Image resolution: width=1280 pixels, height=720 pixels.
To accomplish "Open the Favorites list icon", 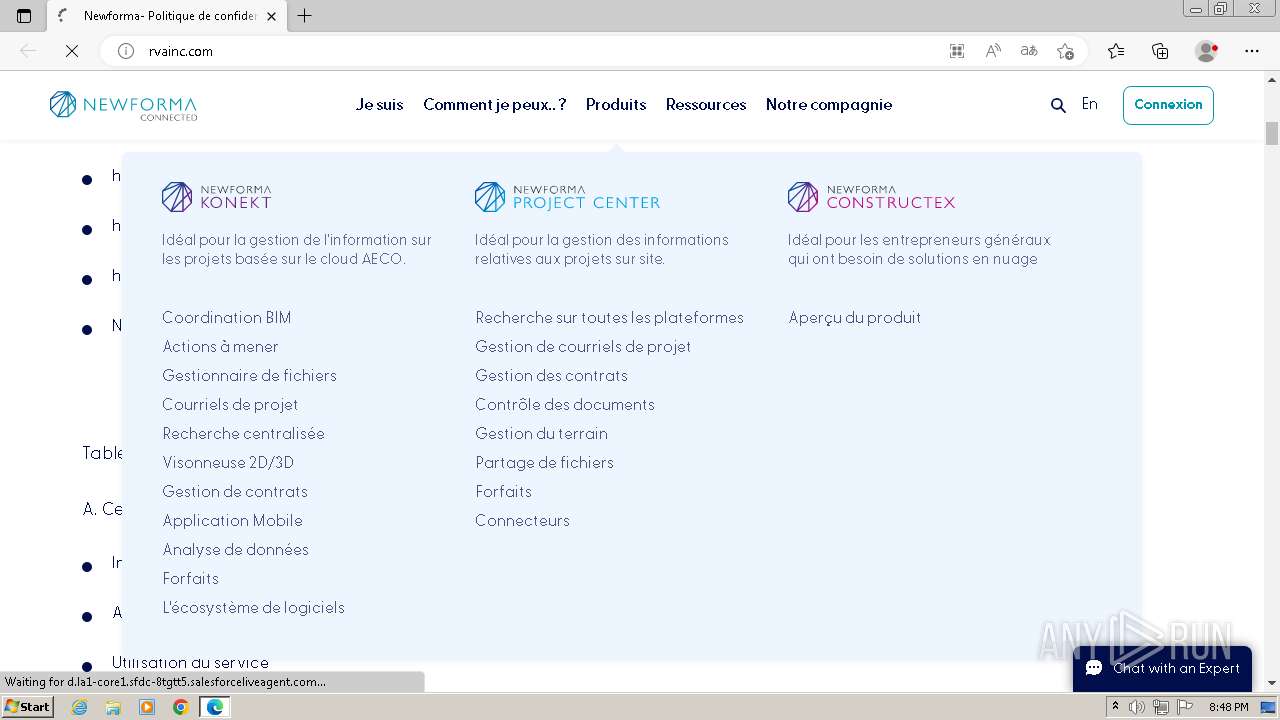I will 1116,51.
